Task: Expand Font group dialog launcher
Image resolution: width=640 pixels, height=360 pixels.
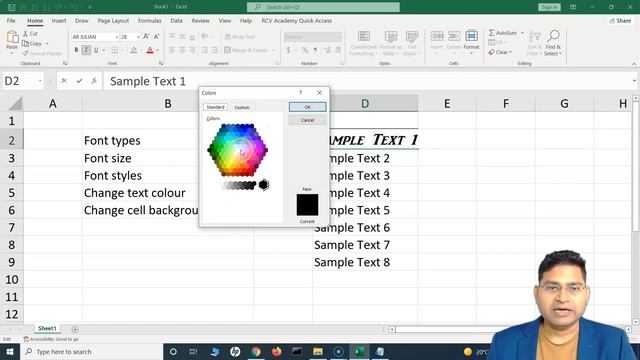Action: coord(161,64)
